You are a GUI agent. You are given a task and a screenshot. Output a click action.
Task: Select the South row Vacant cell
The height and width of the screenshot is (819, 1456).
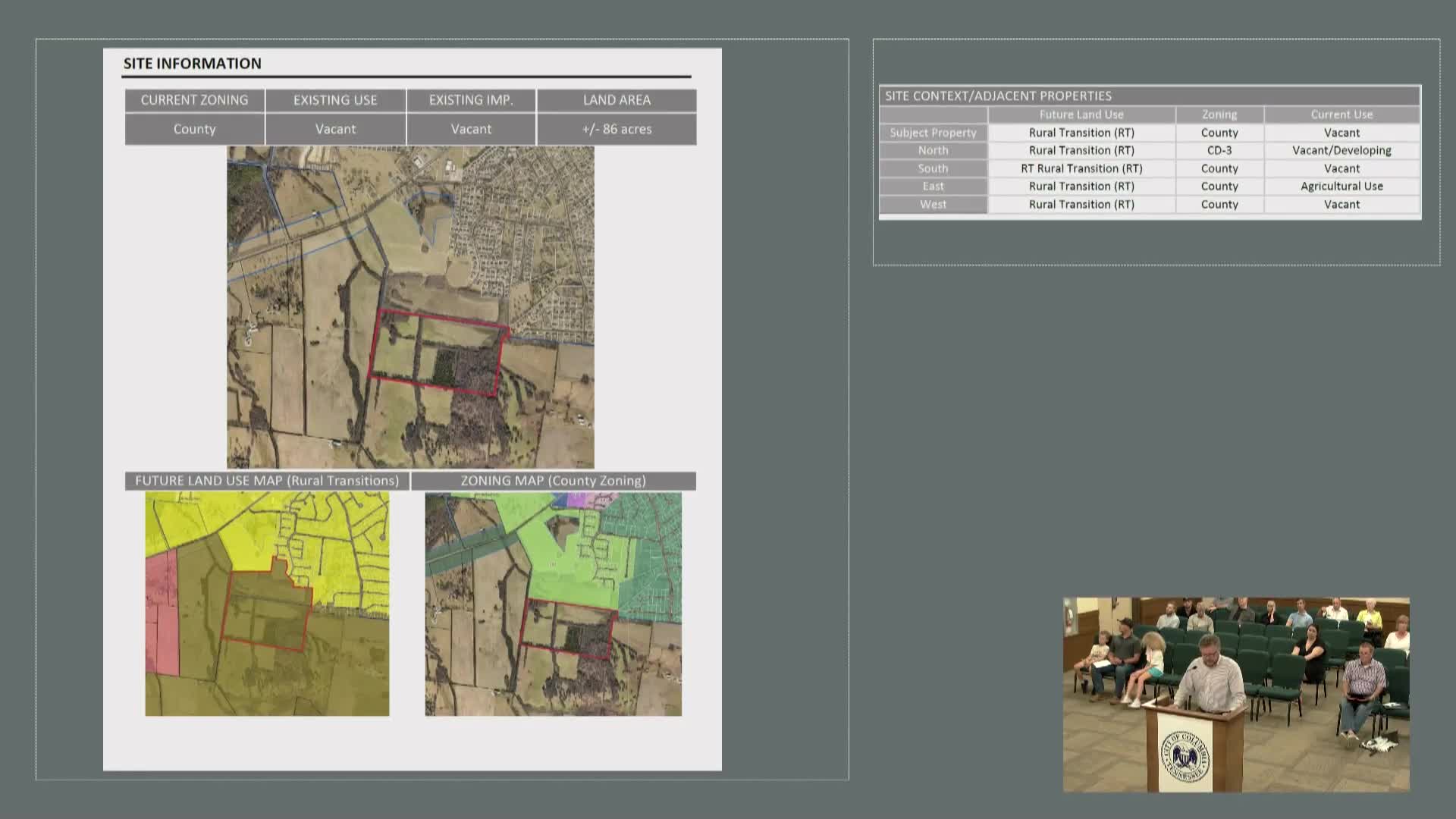coord(1341,168)
